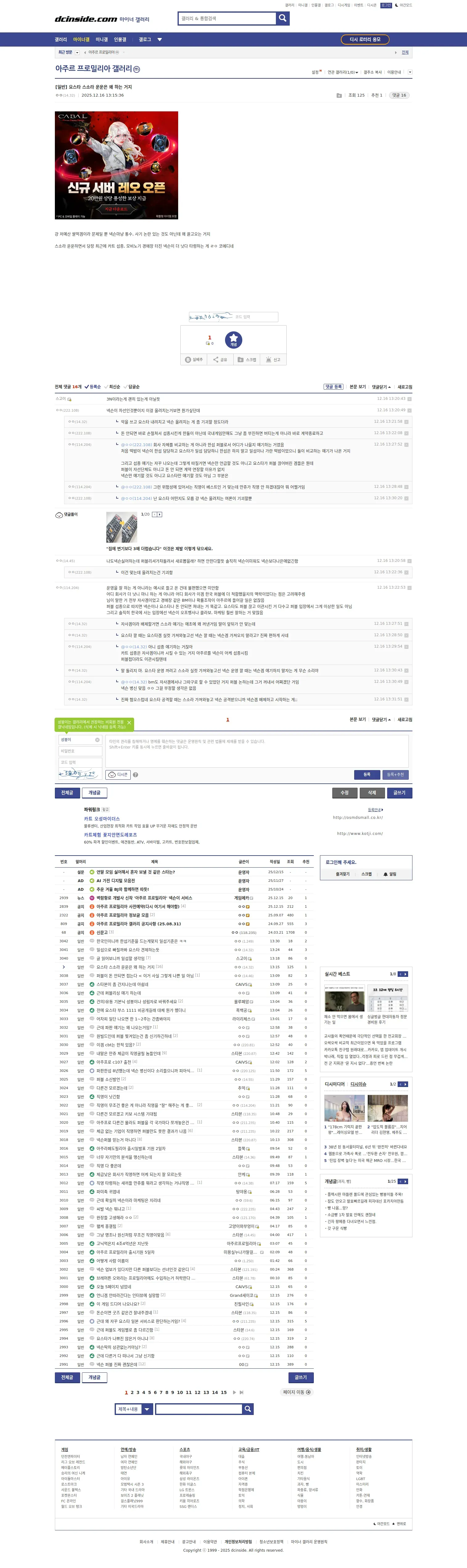Click the 실베추 icon button
The width and height of the screenshot is (467, 1568).
pos(194,360)
